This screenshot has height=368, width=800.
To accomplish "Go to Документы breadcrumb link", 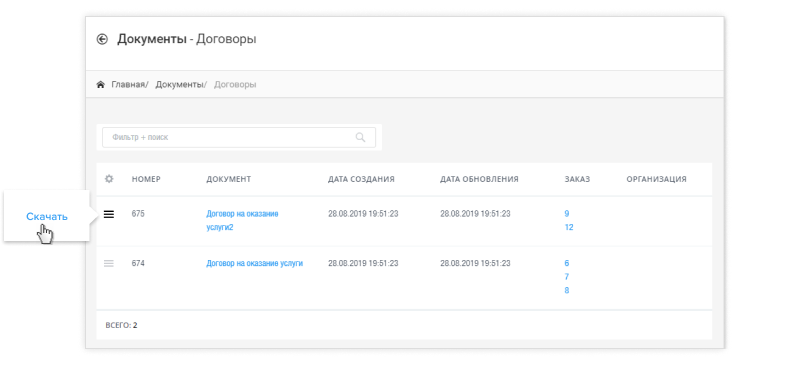I will 179,85.
